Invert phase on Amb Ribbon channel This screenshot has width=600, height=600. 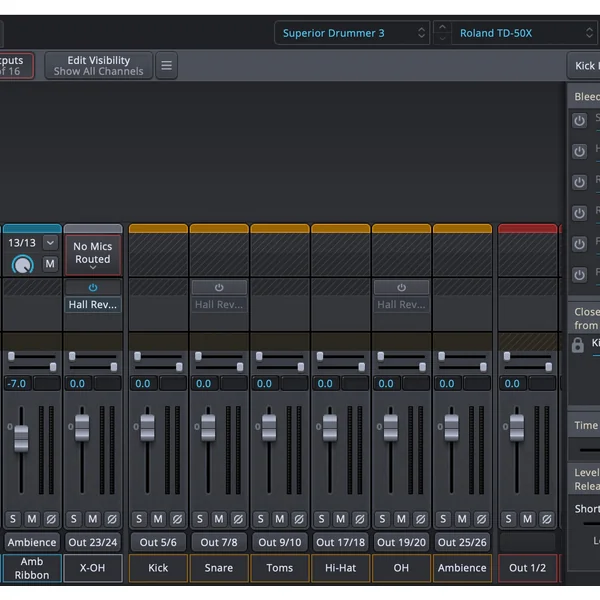51,519
